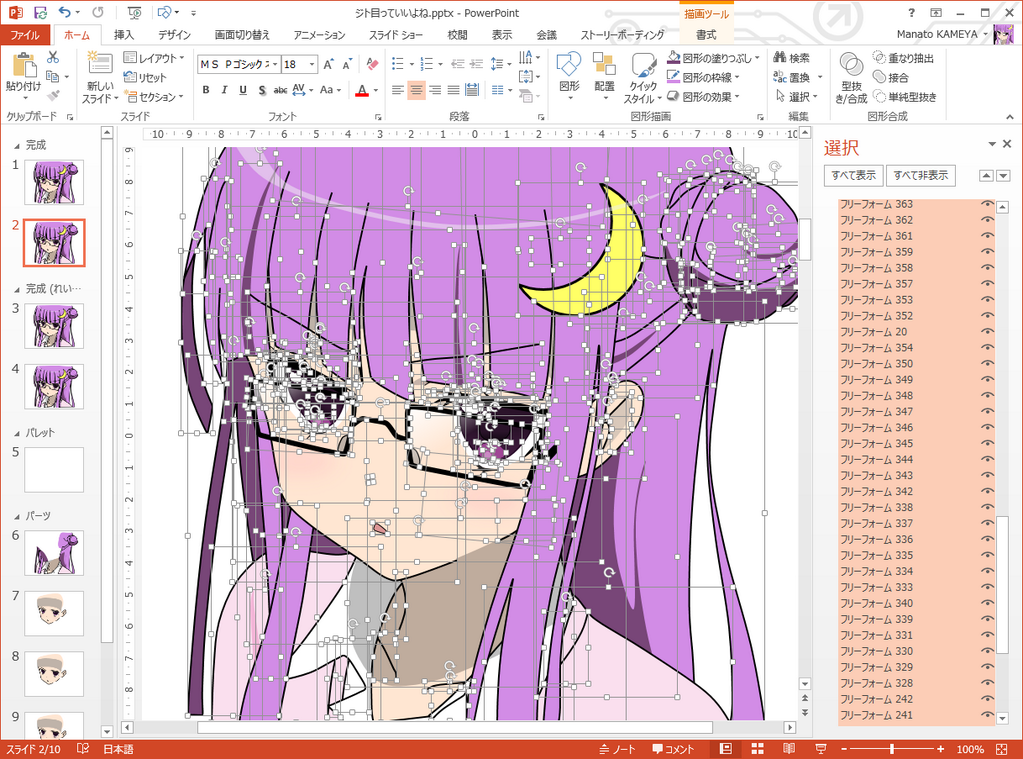Click the すべて非表示 button
Viewport: 1023px width, 759px height.
[x=921, y=176]
